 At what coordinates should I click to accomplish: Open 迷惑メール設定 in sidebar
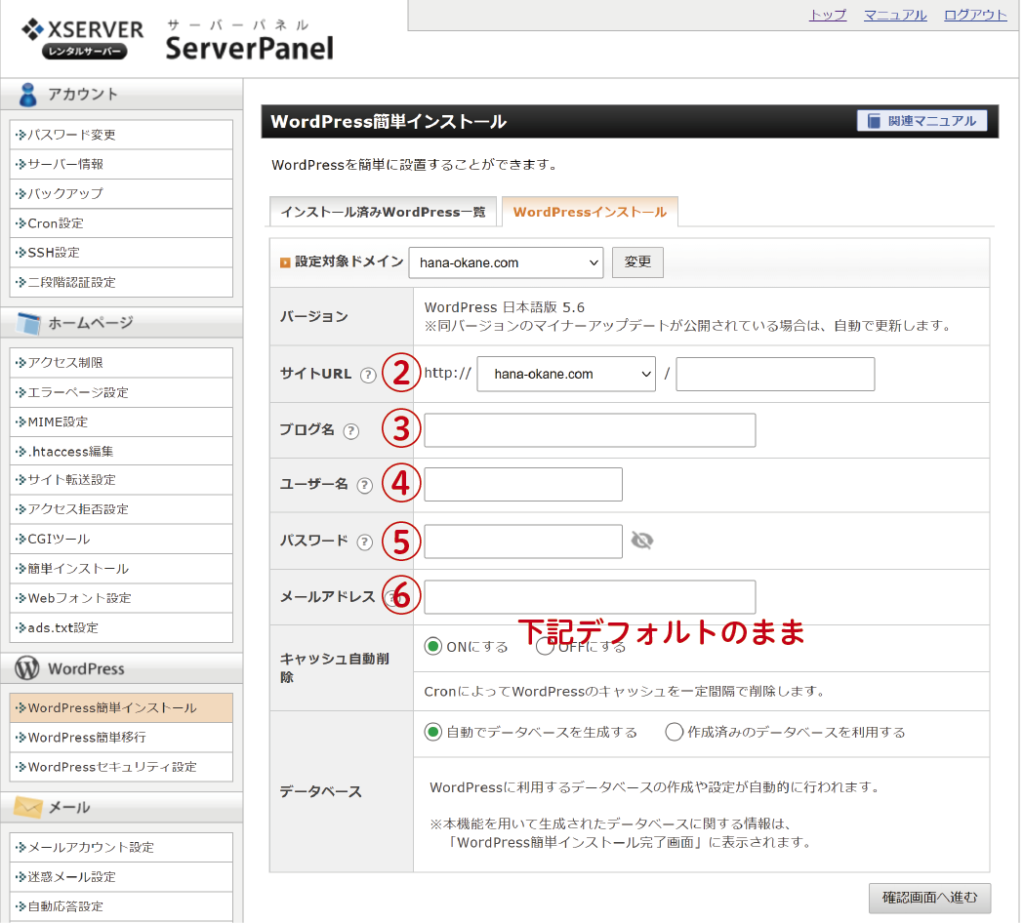[x=121, y=877]
